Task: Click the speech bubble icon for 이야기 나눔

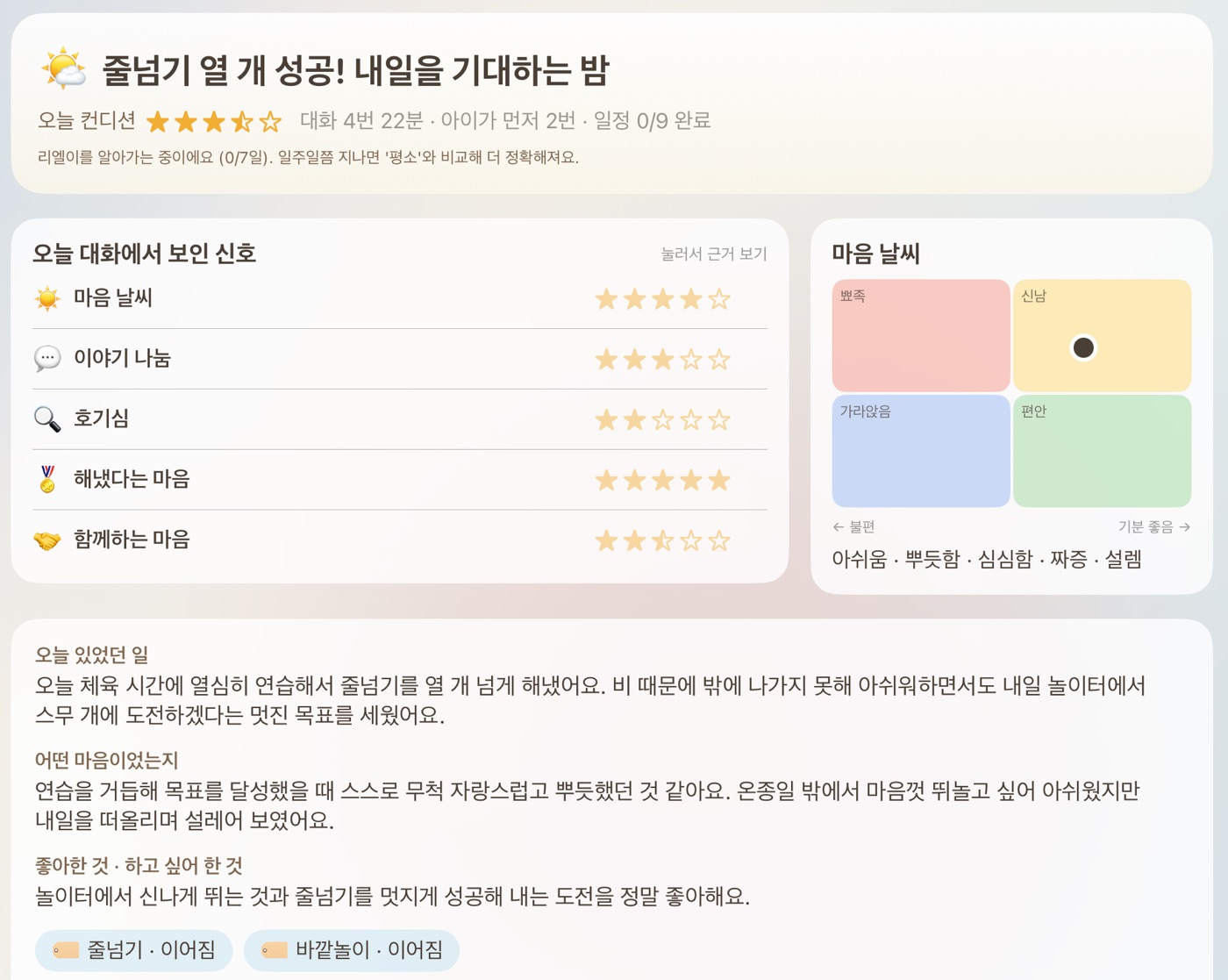Action: click(x=47, y=359)
